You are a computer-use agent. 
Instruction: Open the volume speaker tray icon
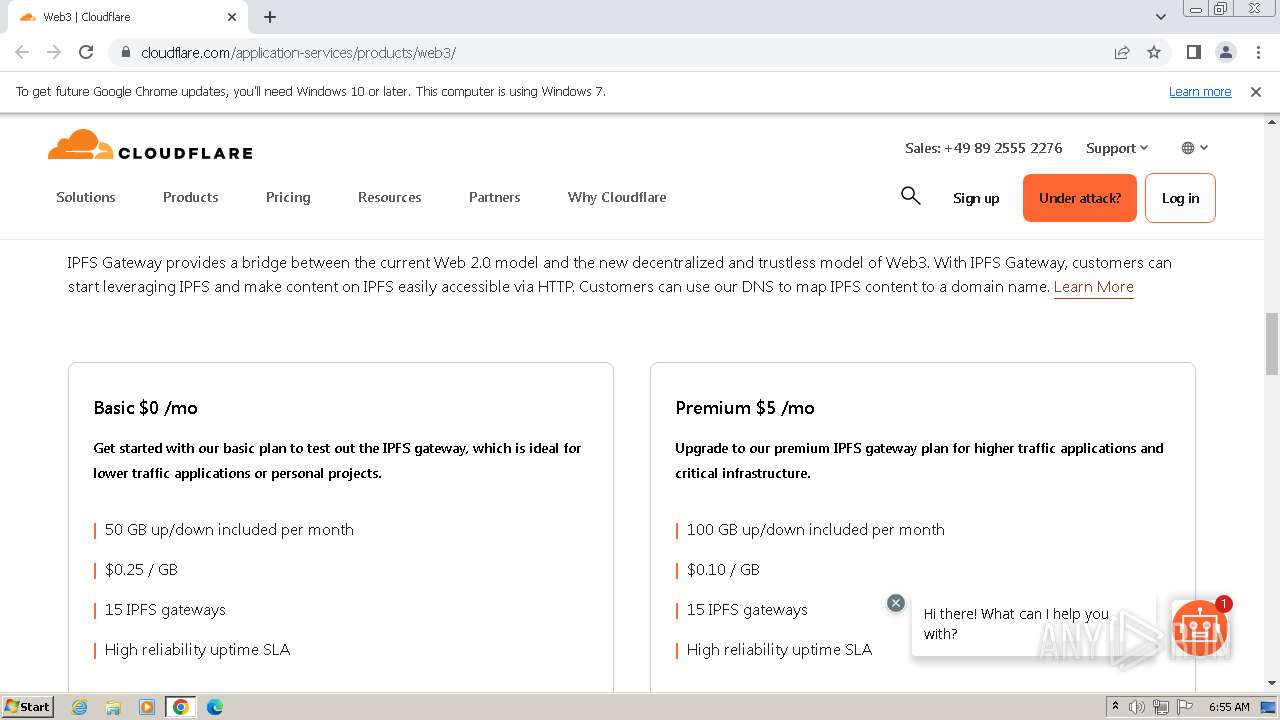[1137, 707]
